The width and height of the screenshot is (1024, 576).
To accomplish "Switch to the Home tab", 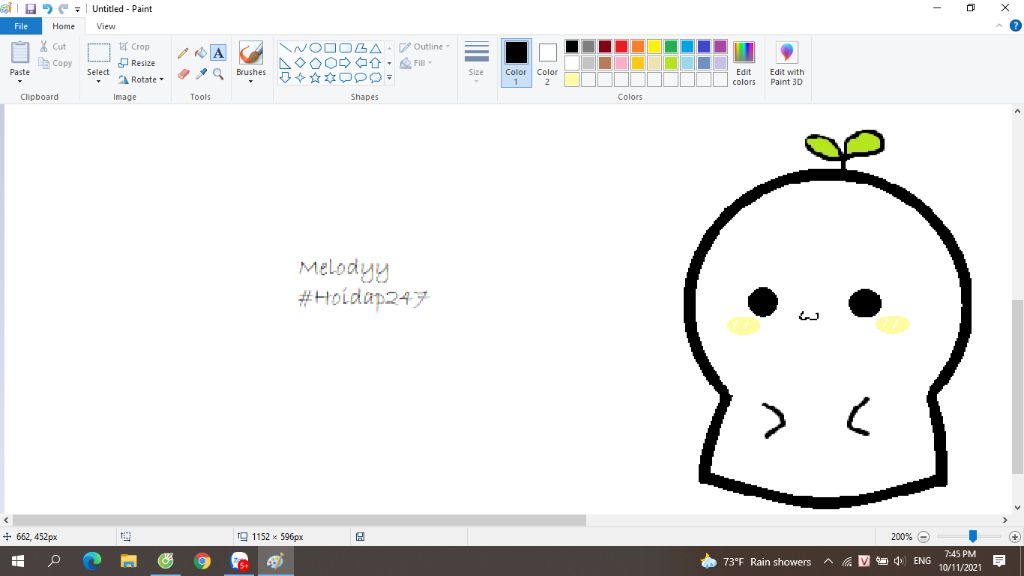I will click(63, 26).
